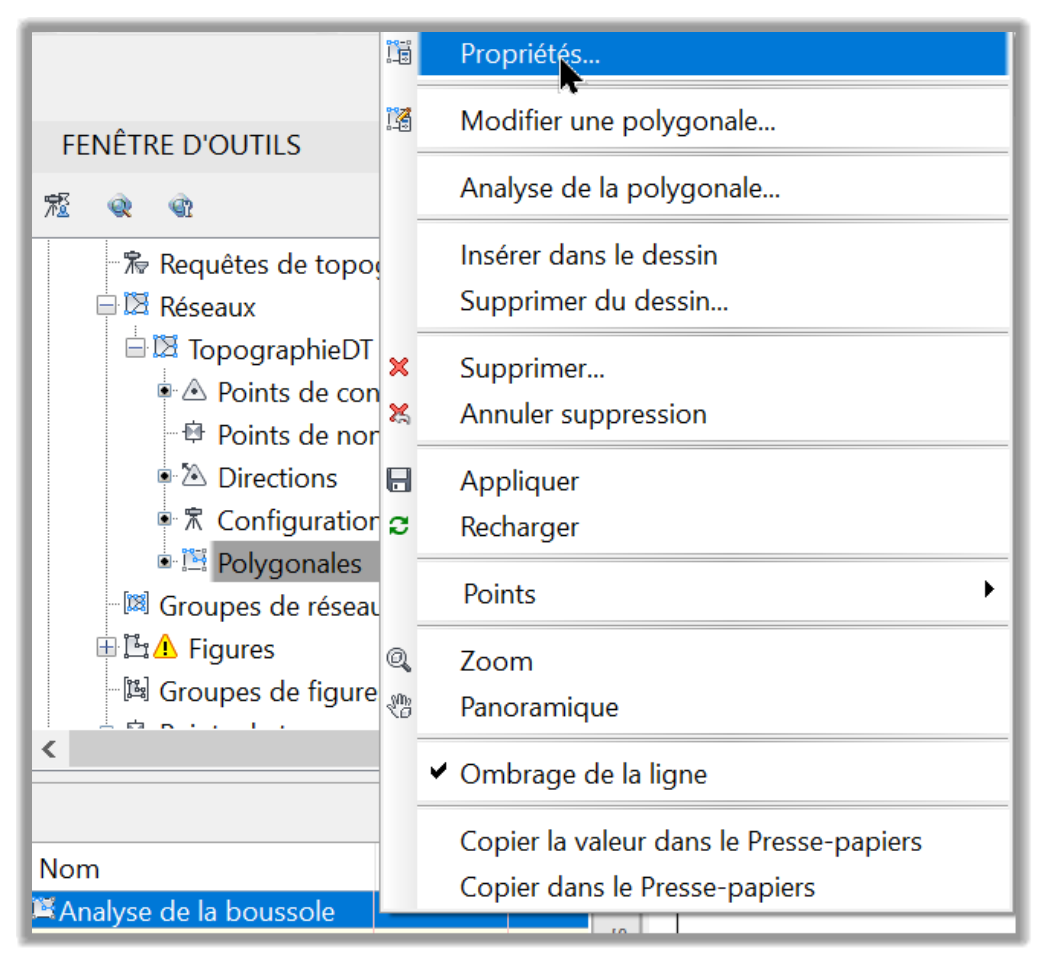Expand the Directions tree node
Viewport: 1051px width, 963px height.
(164, 476)
